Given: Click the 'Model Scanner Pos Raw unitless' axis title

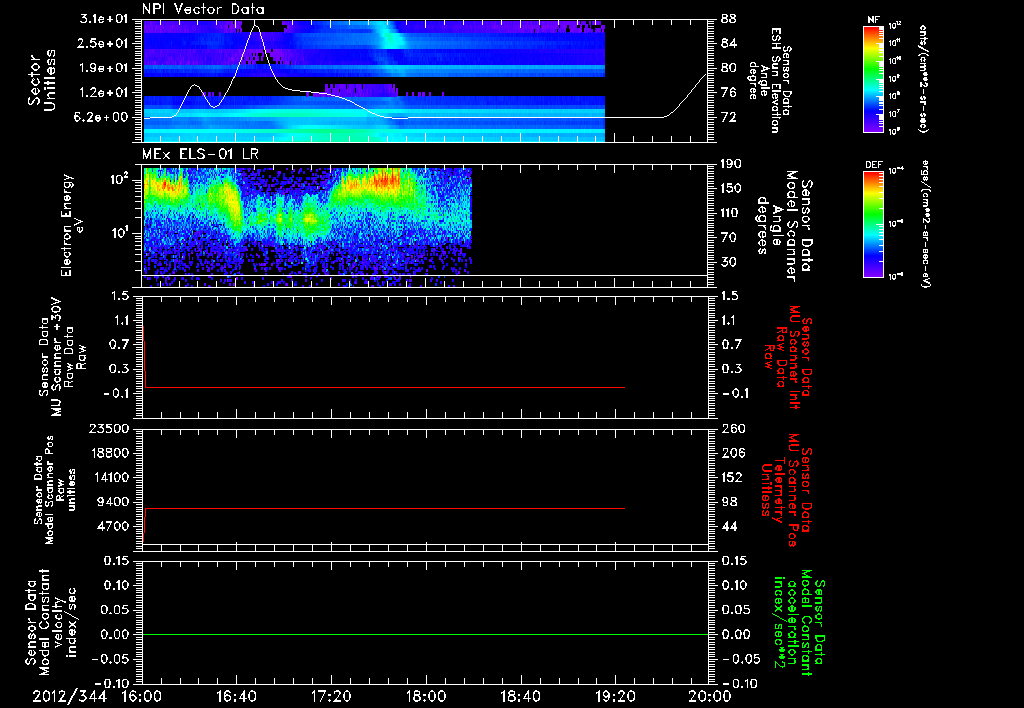Looking at the screenshot, I should coord(55,490).
